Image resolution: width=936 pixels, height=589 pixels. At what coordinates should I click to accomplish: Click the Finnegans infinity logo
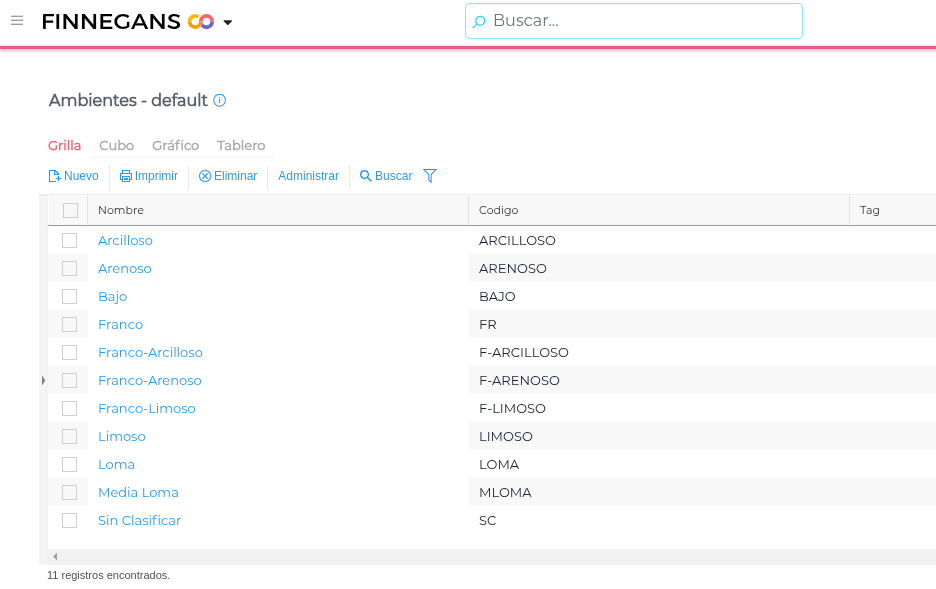[201, 21]
